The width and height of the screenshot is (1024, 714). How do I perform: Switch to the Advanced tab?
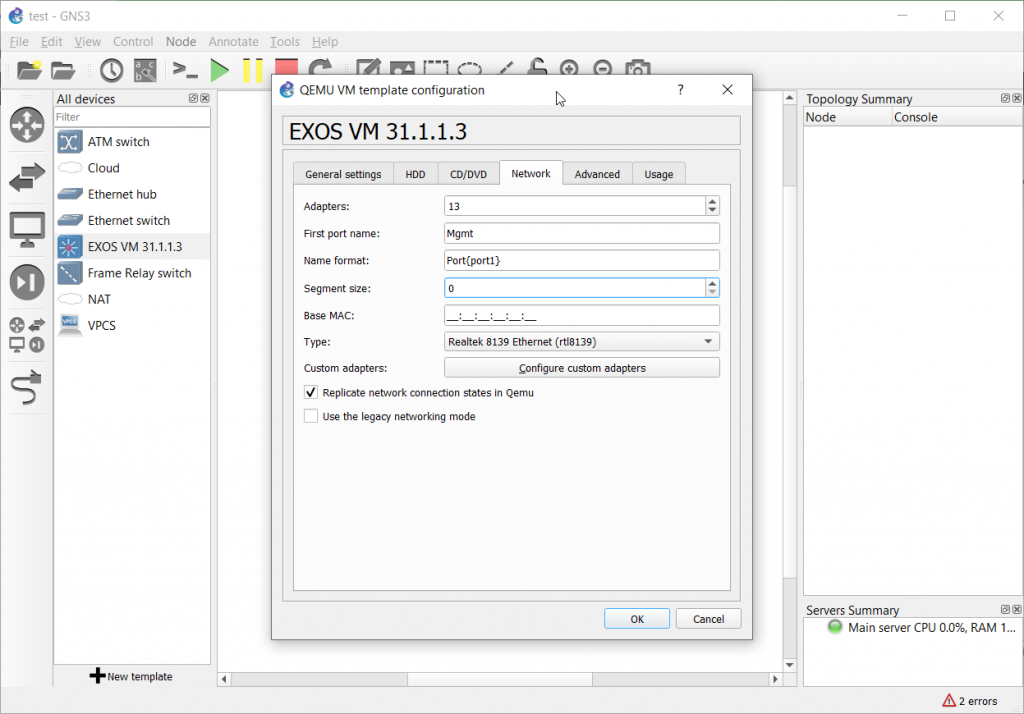[597, 174]
